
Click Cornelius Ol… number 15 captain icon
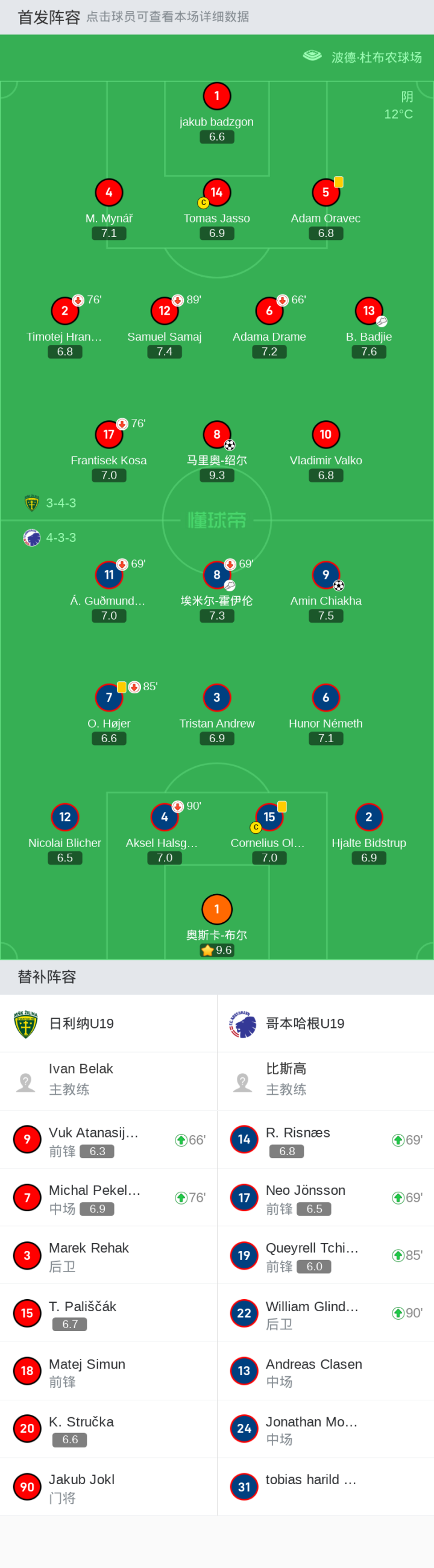(269, 817)
